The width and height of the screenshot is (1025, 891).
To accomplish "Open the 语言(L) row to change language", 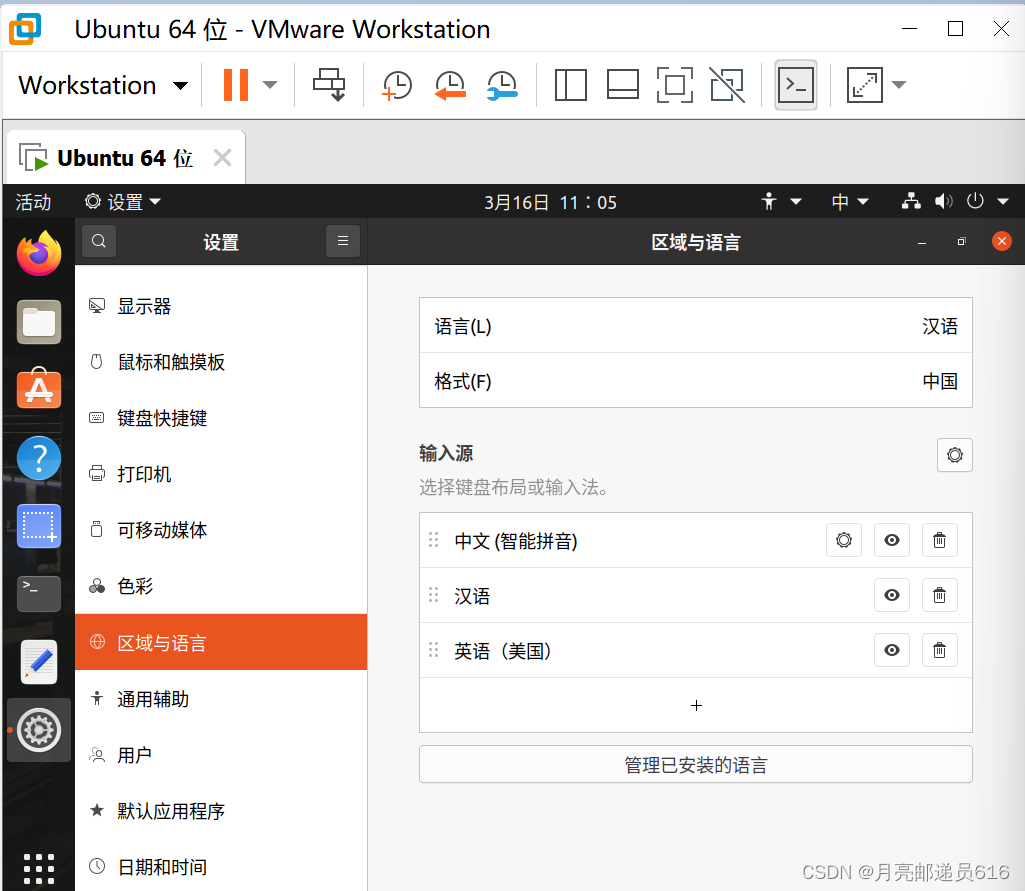I will pos(695,326).
